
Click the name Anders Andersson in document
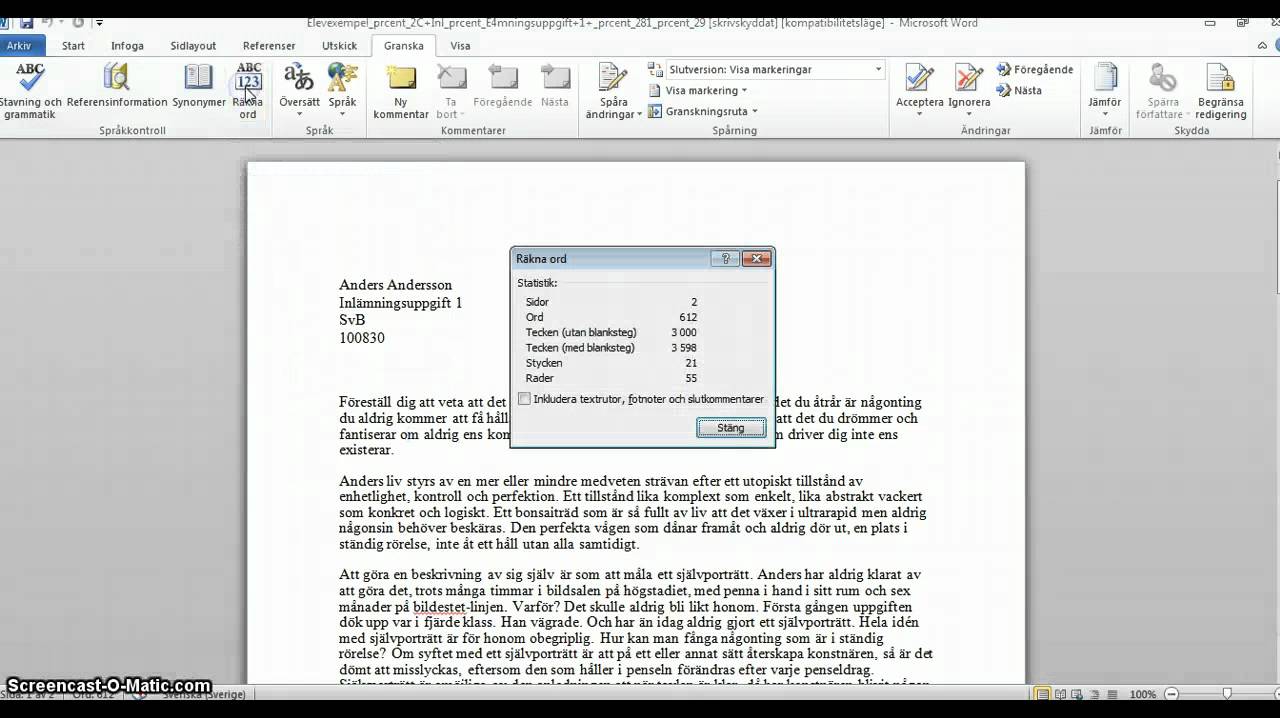[395, 285]
